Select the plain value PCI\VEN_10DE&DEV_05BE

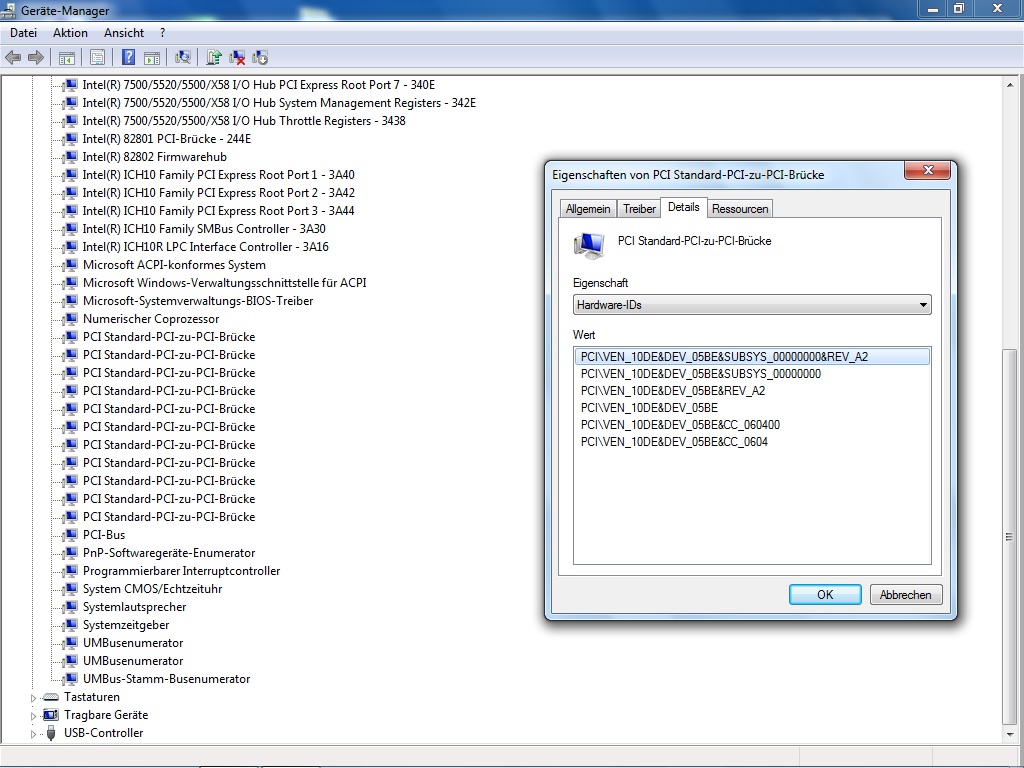click(649, 408)
